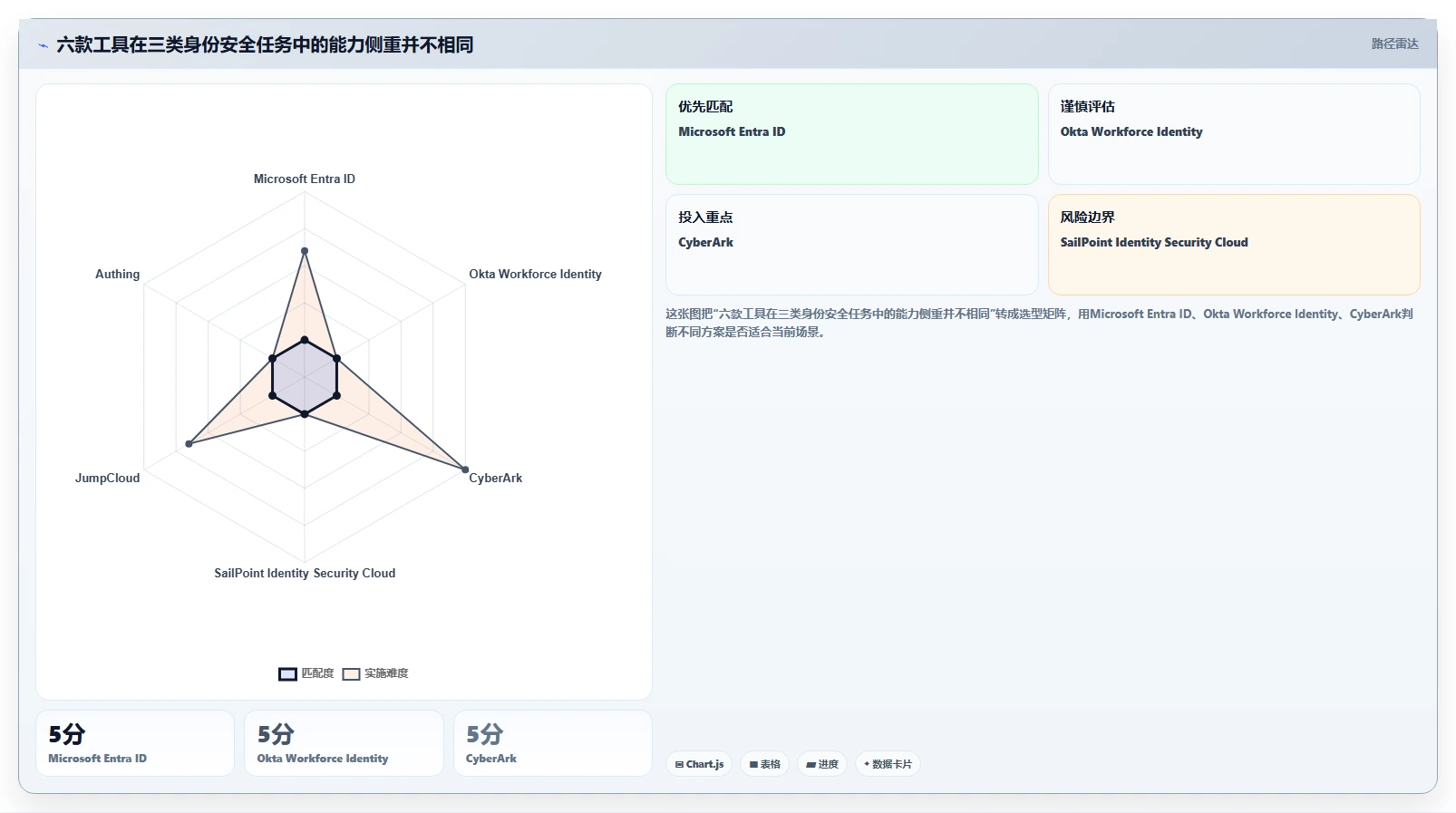Click the 实施难度 data point on JumpCloud axis
1456x813 pixels.
pos(189,444)
